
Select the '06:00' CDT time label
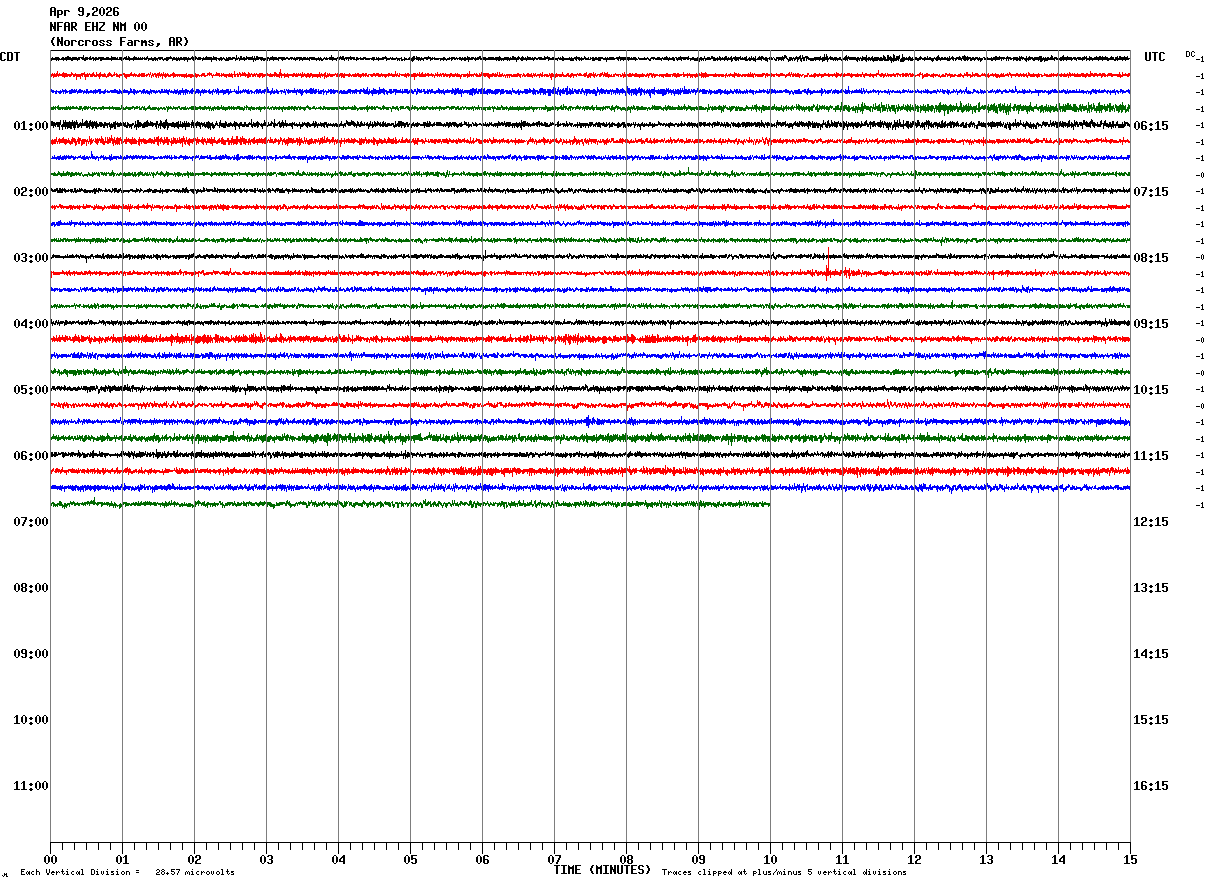[x=31, y=456]
